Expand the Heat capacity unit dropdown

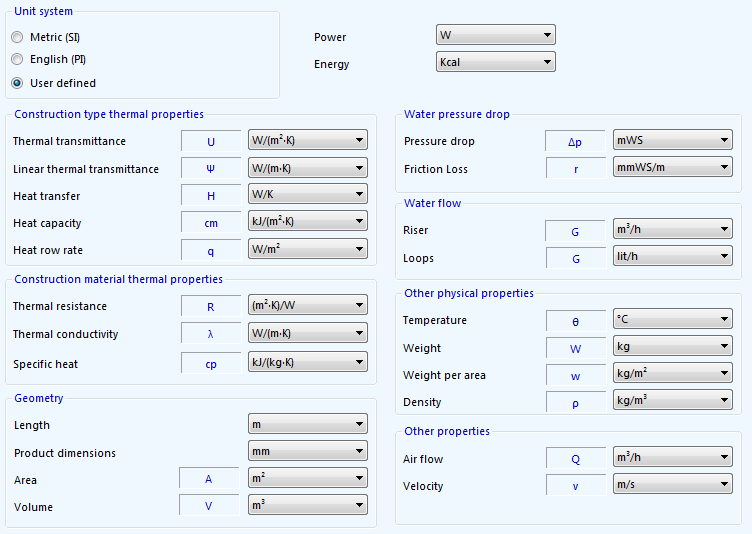(307, 222)
